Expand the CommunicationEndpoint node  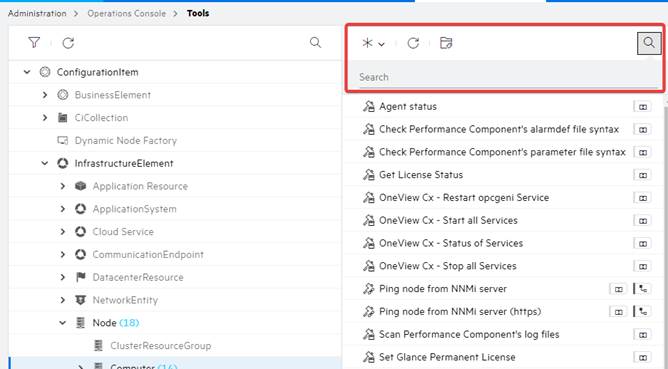pos(63,254)
